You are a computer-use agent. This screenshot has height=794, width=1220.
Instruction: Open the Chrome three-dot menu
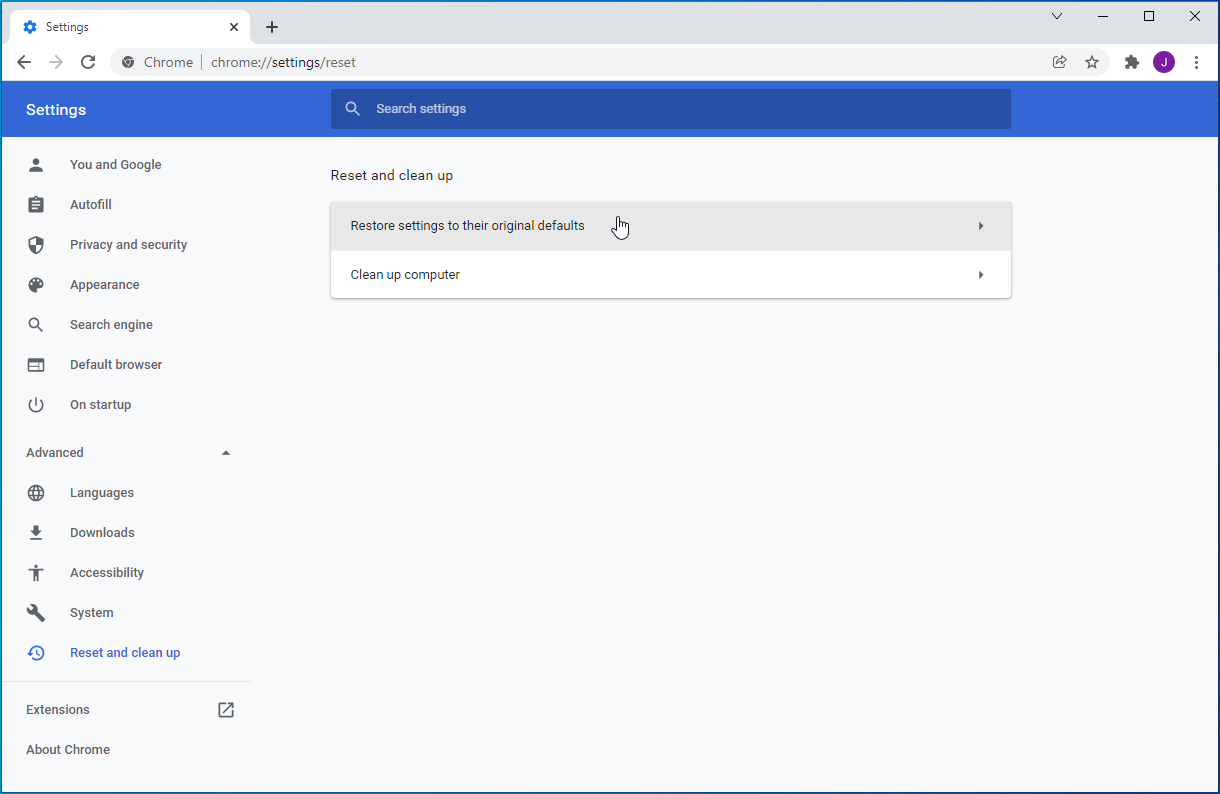(1197, 61)
